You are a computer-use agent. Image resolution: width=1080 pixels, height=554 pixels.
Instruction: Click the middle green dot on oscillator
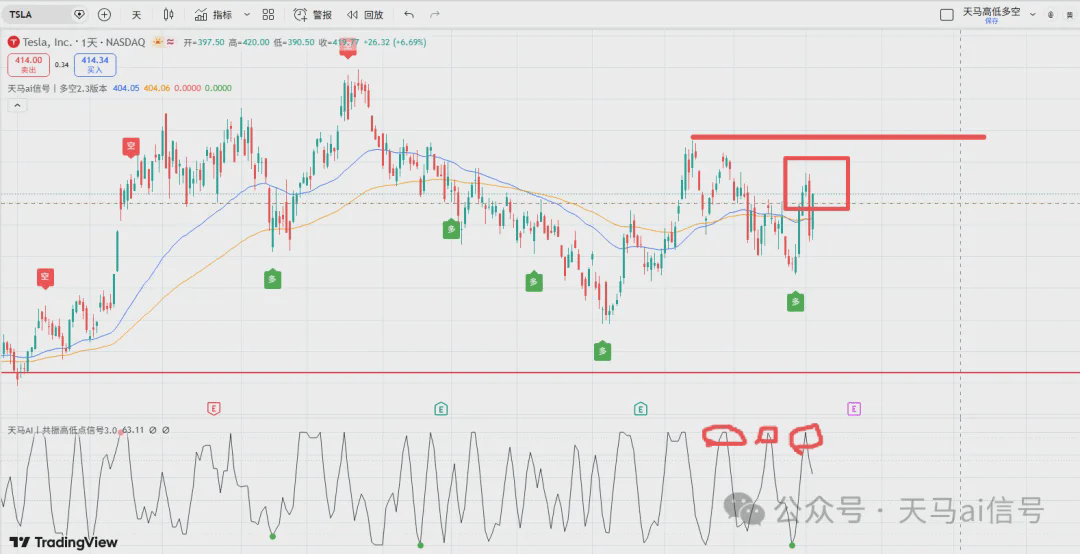tap(420, 545)
